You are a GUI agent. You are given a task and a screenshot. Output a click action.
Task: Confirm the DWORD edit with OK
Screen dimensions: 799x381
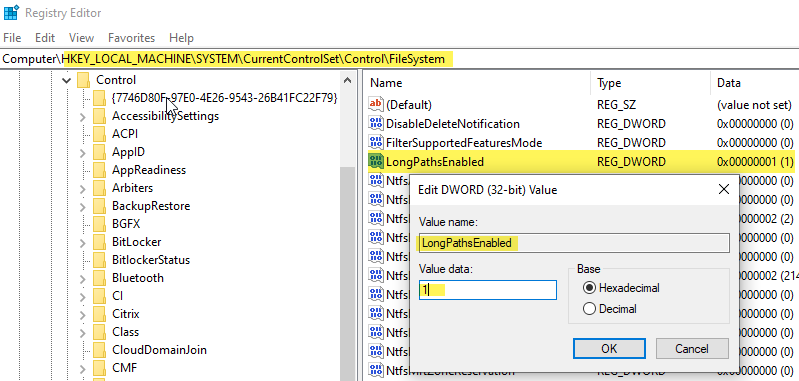[x=609, y=348]
